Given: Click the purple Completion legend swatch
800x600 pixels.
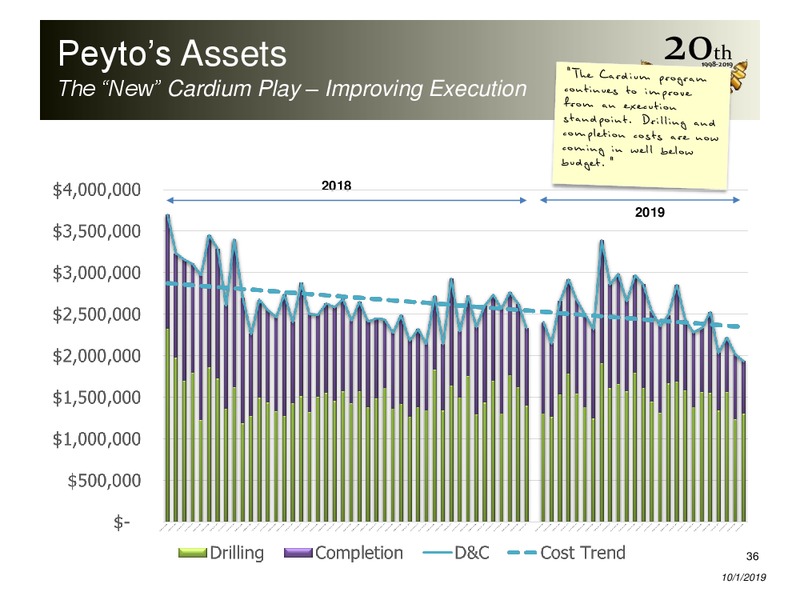Looking at the screenshot, I should 298,553.
